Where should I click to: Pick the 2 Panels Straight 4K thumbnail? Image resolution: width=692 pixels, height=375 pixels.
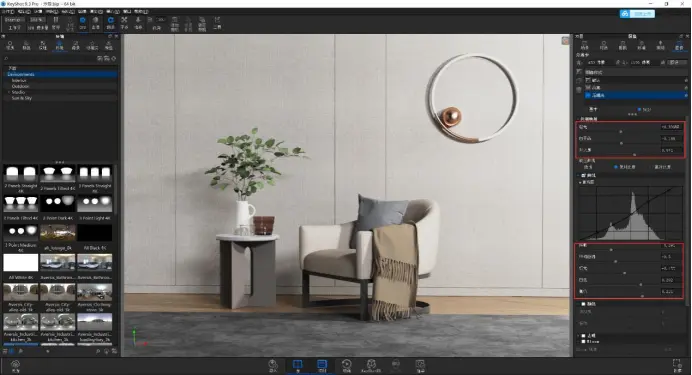pyautogui.click(x=21, y=174)
